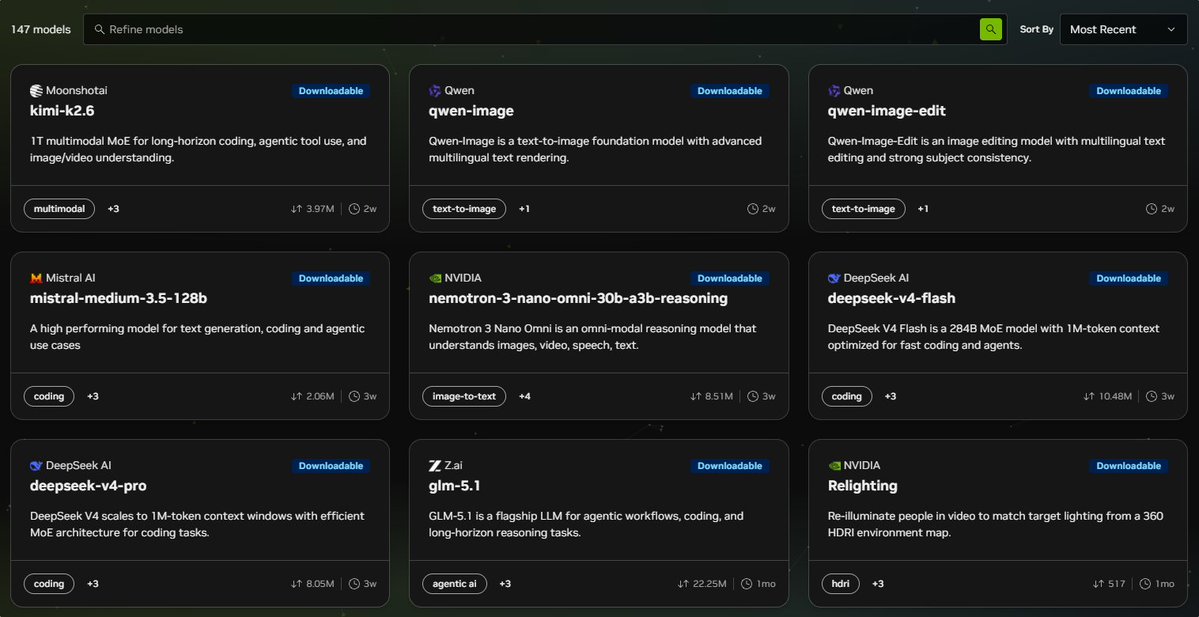Click coding tag on deepseek-v4-pro card
Screen dimensions: 1199x617
[49, 583]
